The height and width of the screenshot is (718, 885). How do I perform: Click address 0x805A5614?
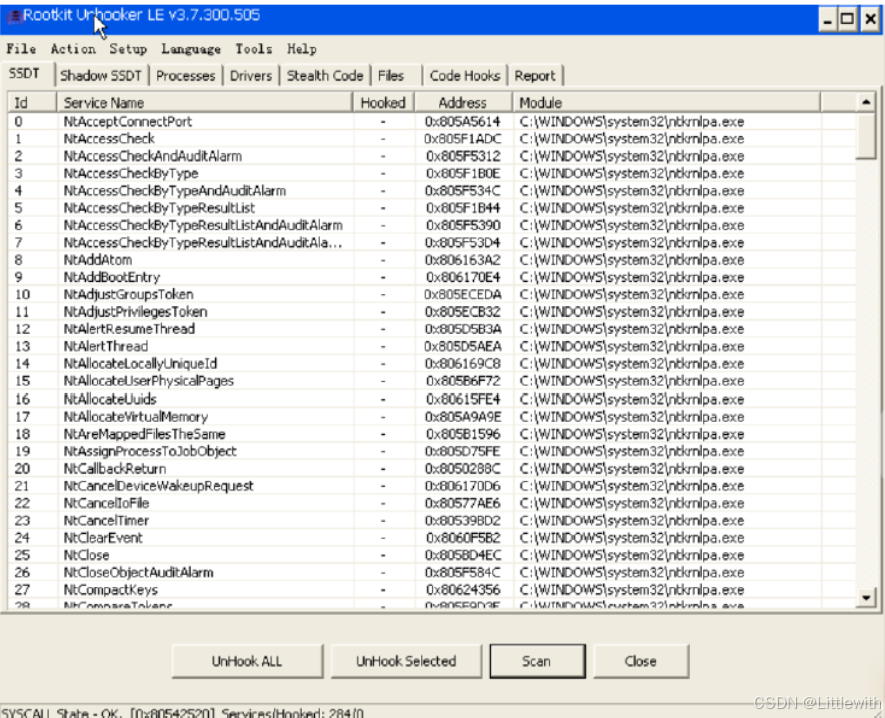[463, 121]
